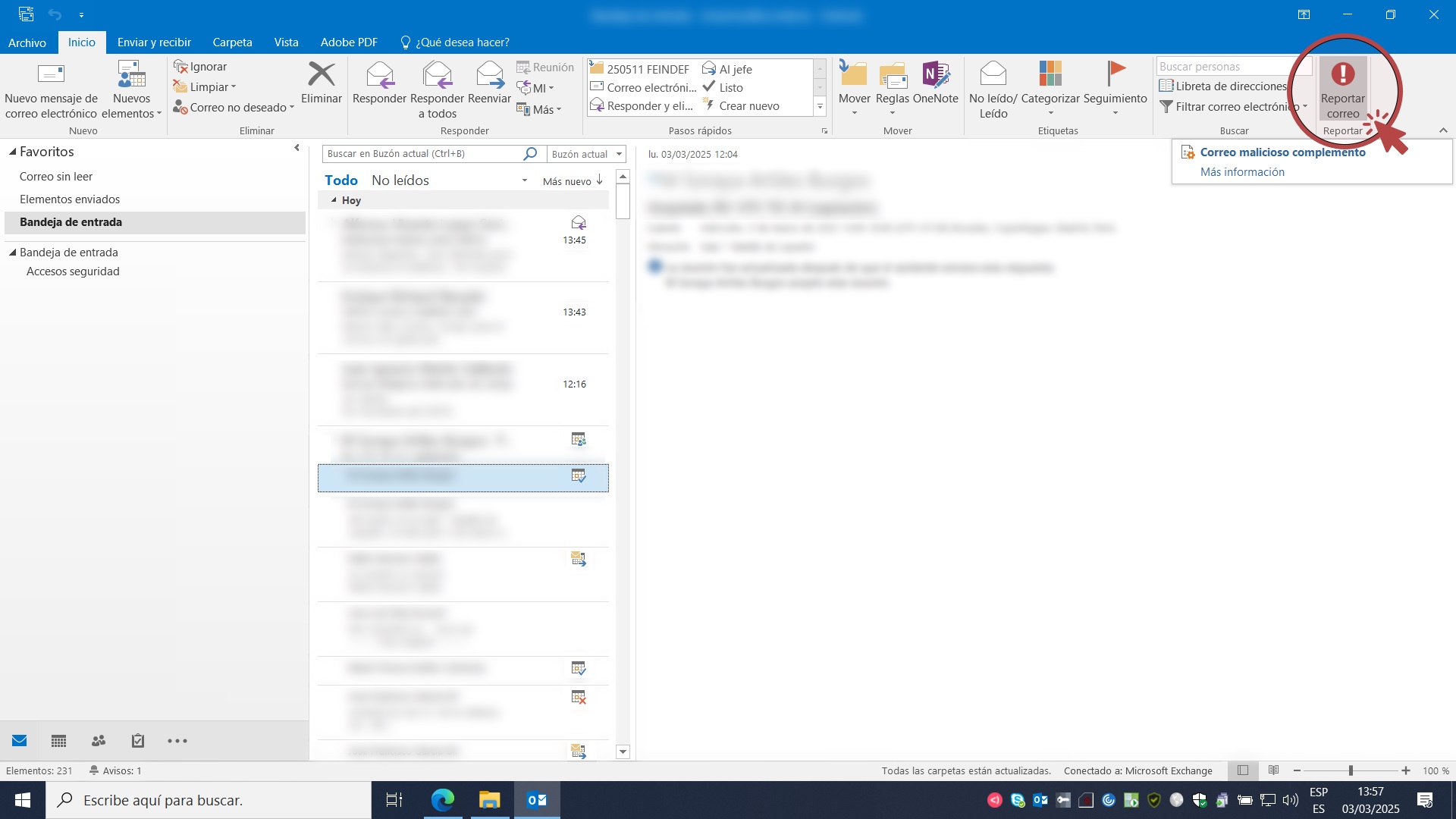
Task: Click the Reenviar forward icon
Action: [489, 74]
